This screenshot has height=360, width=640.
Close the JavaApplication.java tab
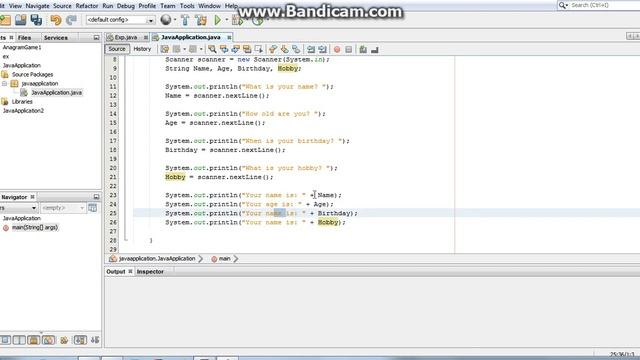click(x=229, y=38)
